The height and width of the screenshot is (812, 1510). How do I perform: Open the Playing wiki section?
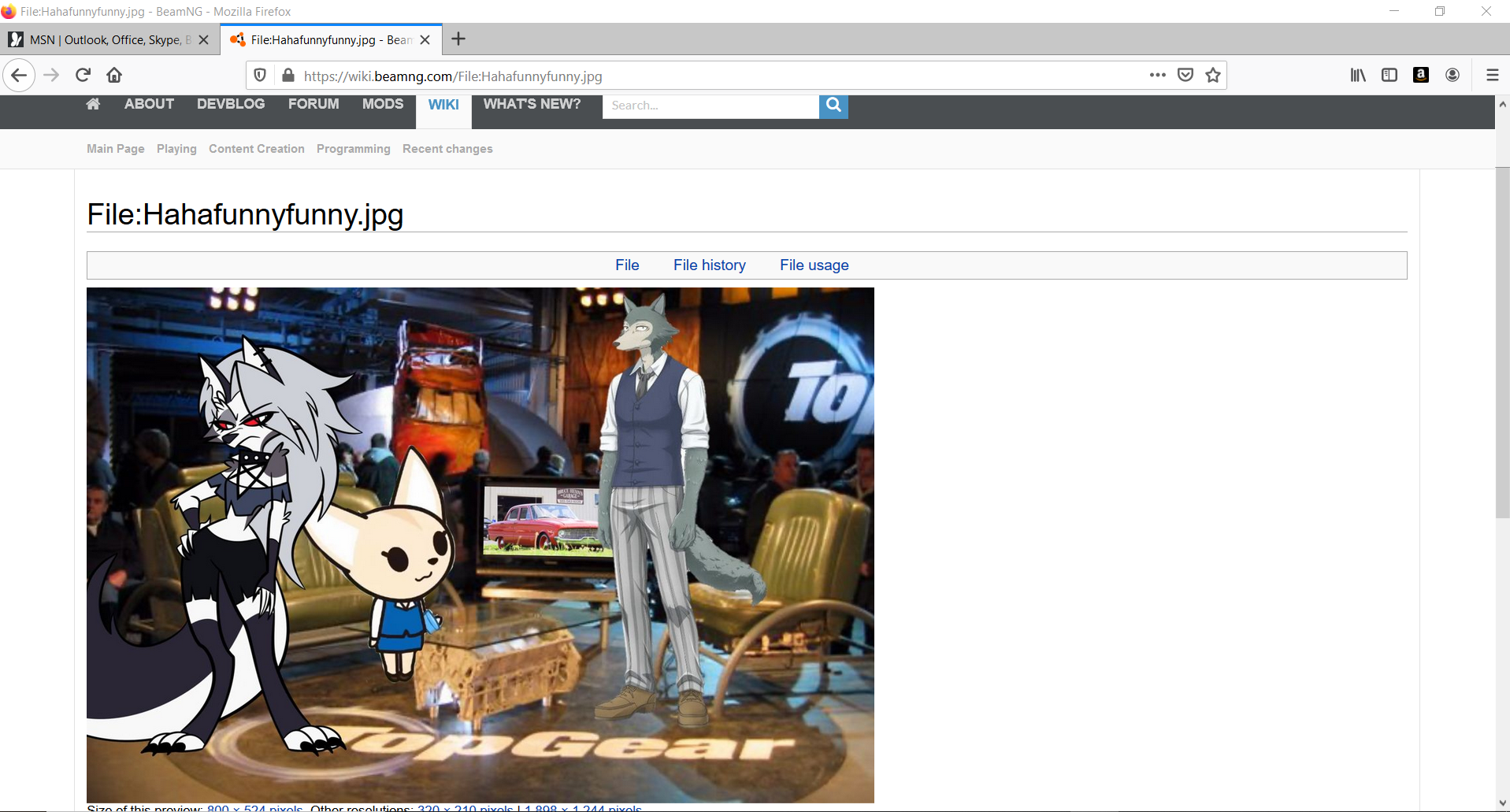click(176, 149)
